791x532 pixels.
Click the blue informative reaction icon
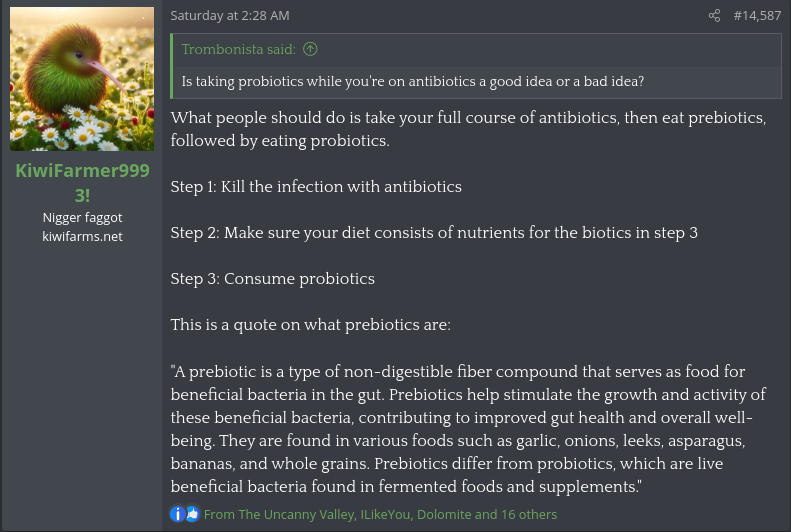[x=178, y=514]
